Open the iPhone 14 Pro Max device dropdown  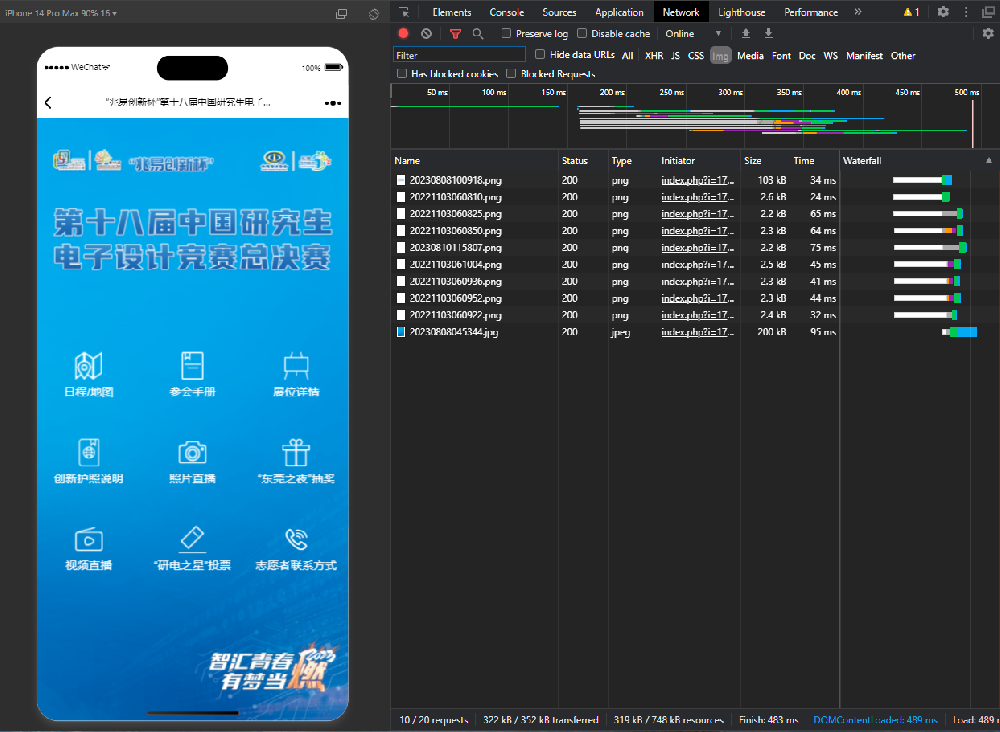click(61, 13)
